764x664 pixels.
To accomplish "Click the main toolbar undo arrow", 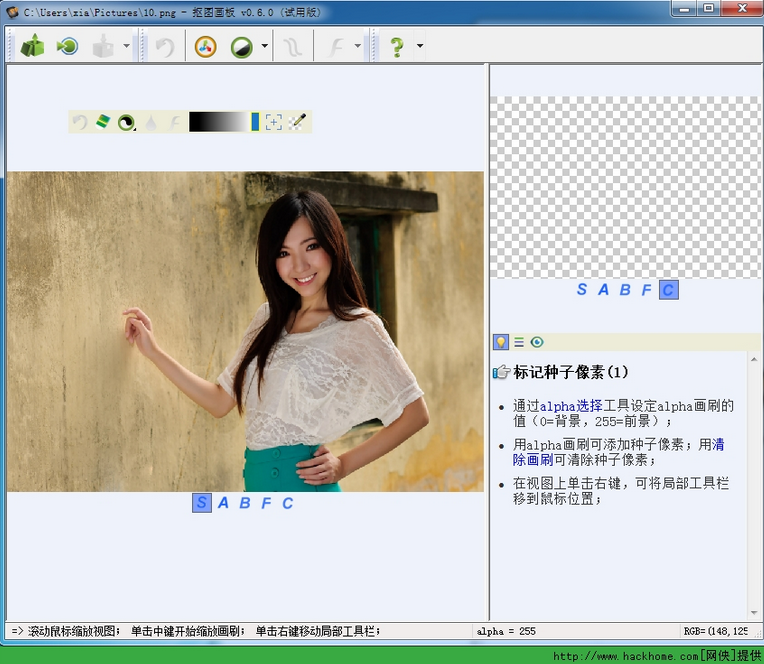I will (x=165, y=47).
